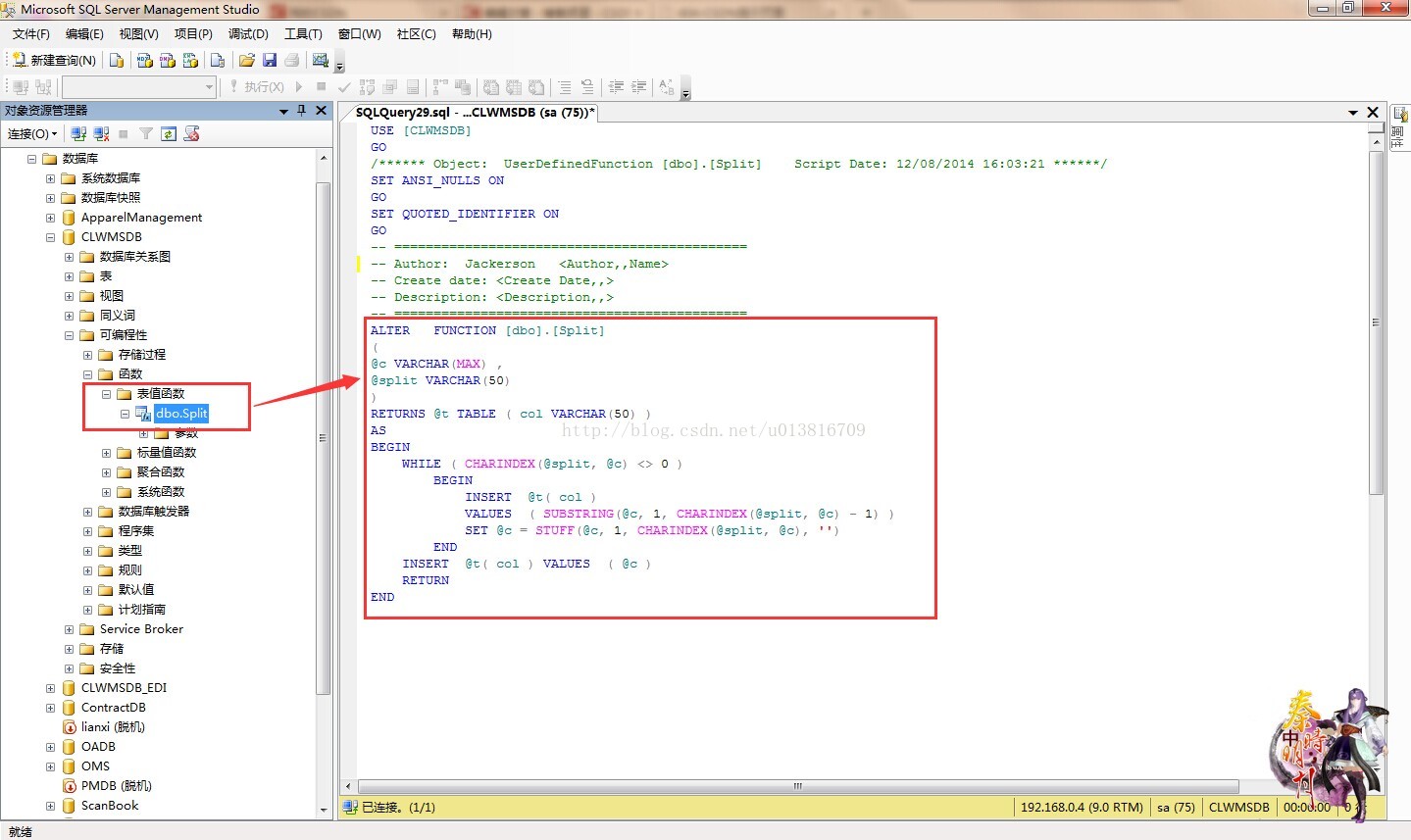Collapse the 表值函数 folder
The height and width of the screenshot is (840, 1411).
coord(106,394)
